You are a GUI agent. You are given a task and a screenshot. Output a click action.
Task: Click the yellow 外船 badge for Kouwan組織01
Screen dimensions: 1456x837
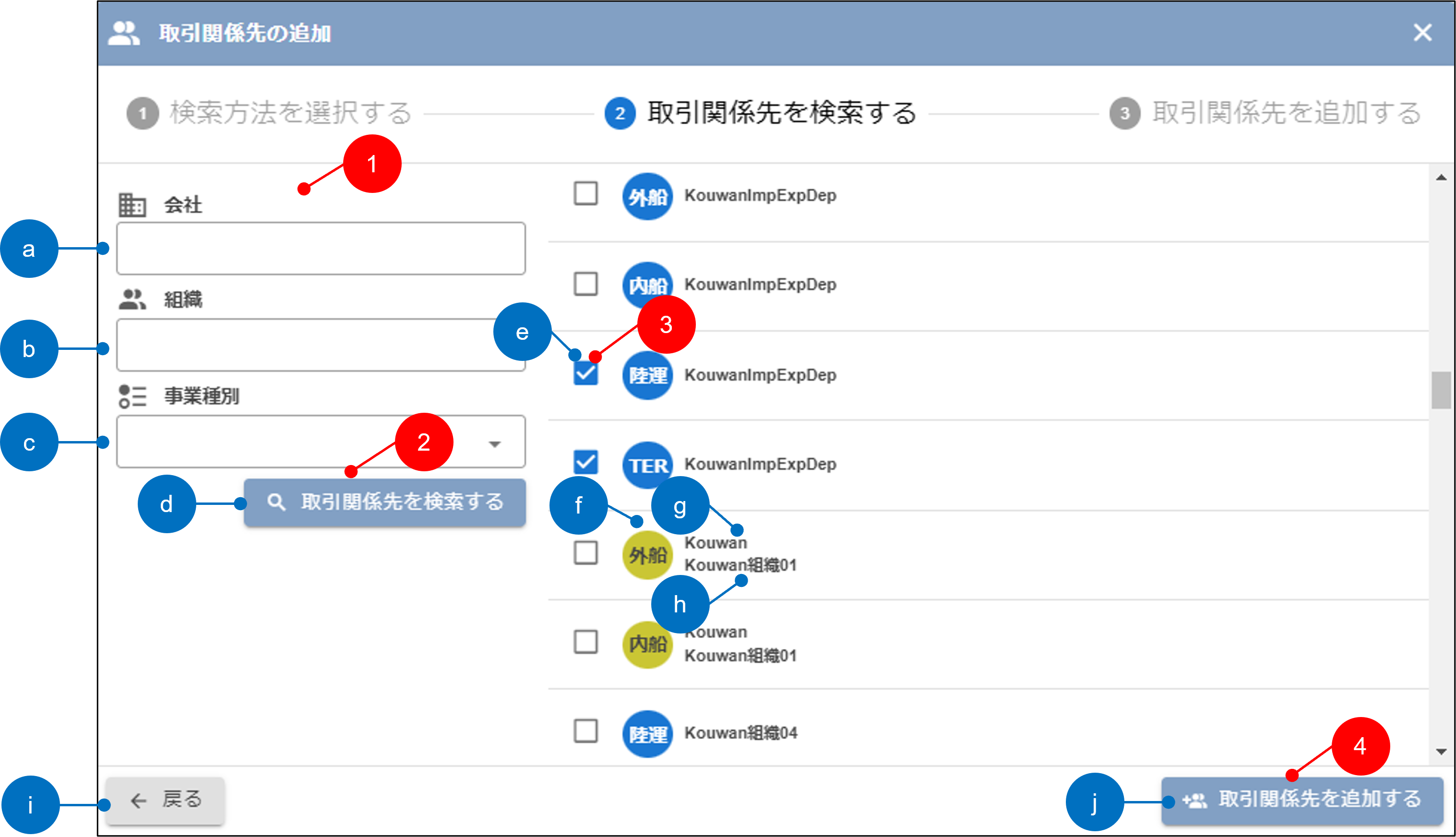point(647,555)
